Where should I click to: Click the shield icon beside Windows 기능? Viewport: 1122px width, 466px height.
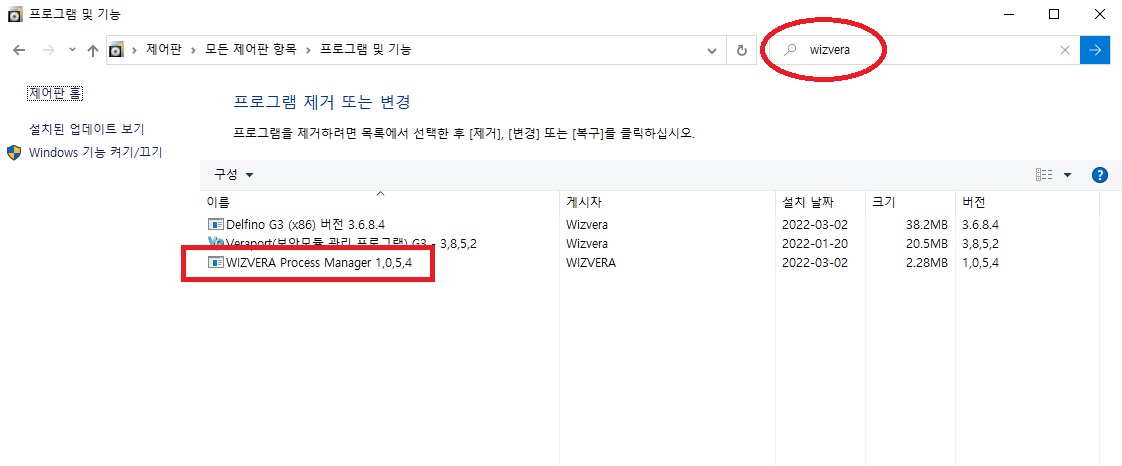14,152
